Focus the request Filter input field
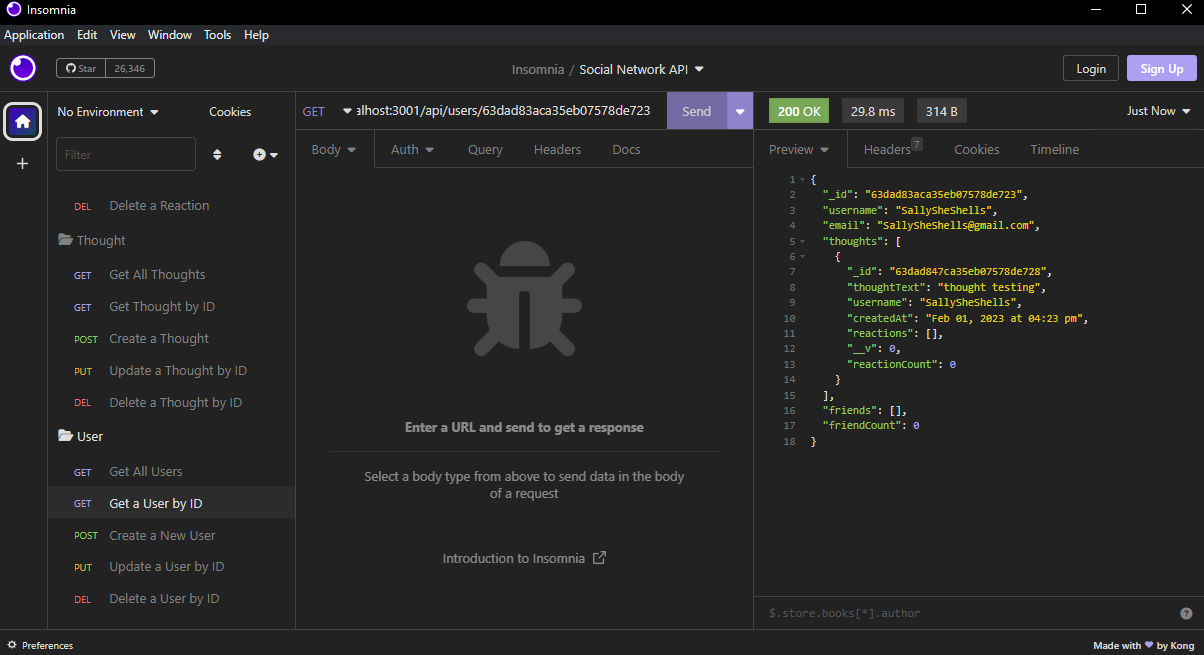Viewport: 1204px width, 655px height. [x=126, y=154]
